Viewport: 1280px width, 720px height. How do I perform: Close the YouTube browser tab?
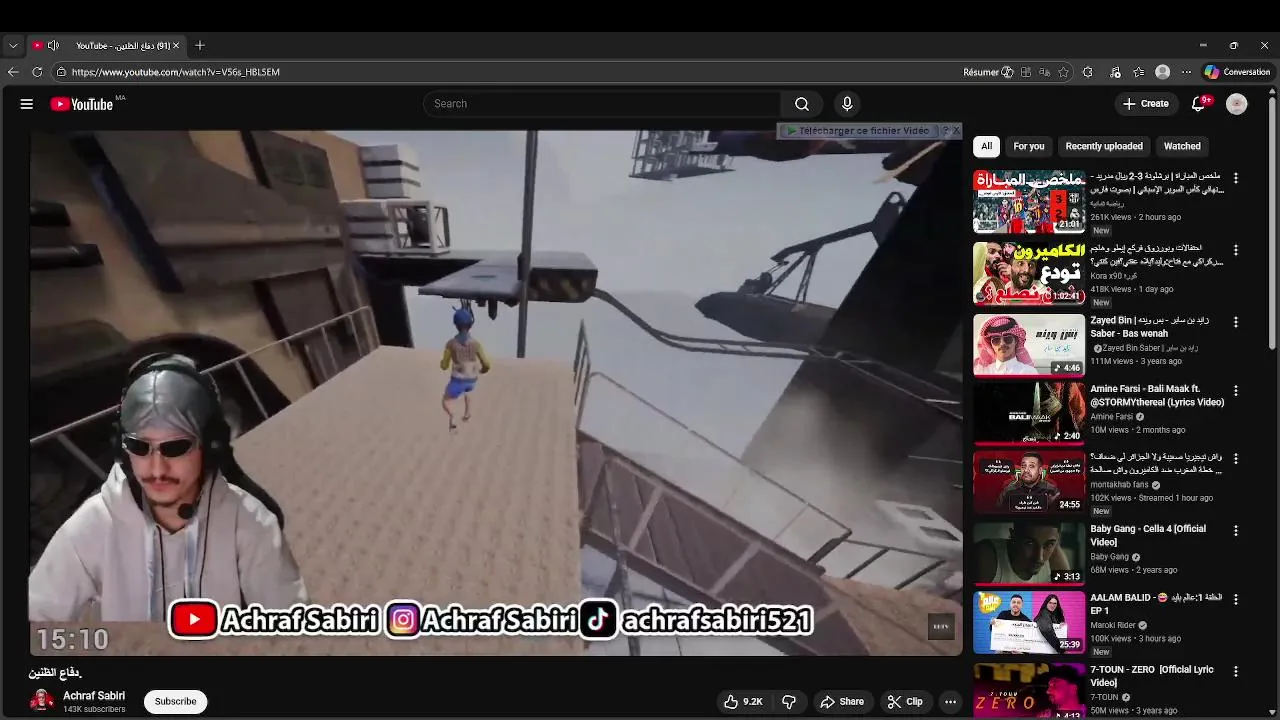[x=176, y=45]
